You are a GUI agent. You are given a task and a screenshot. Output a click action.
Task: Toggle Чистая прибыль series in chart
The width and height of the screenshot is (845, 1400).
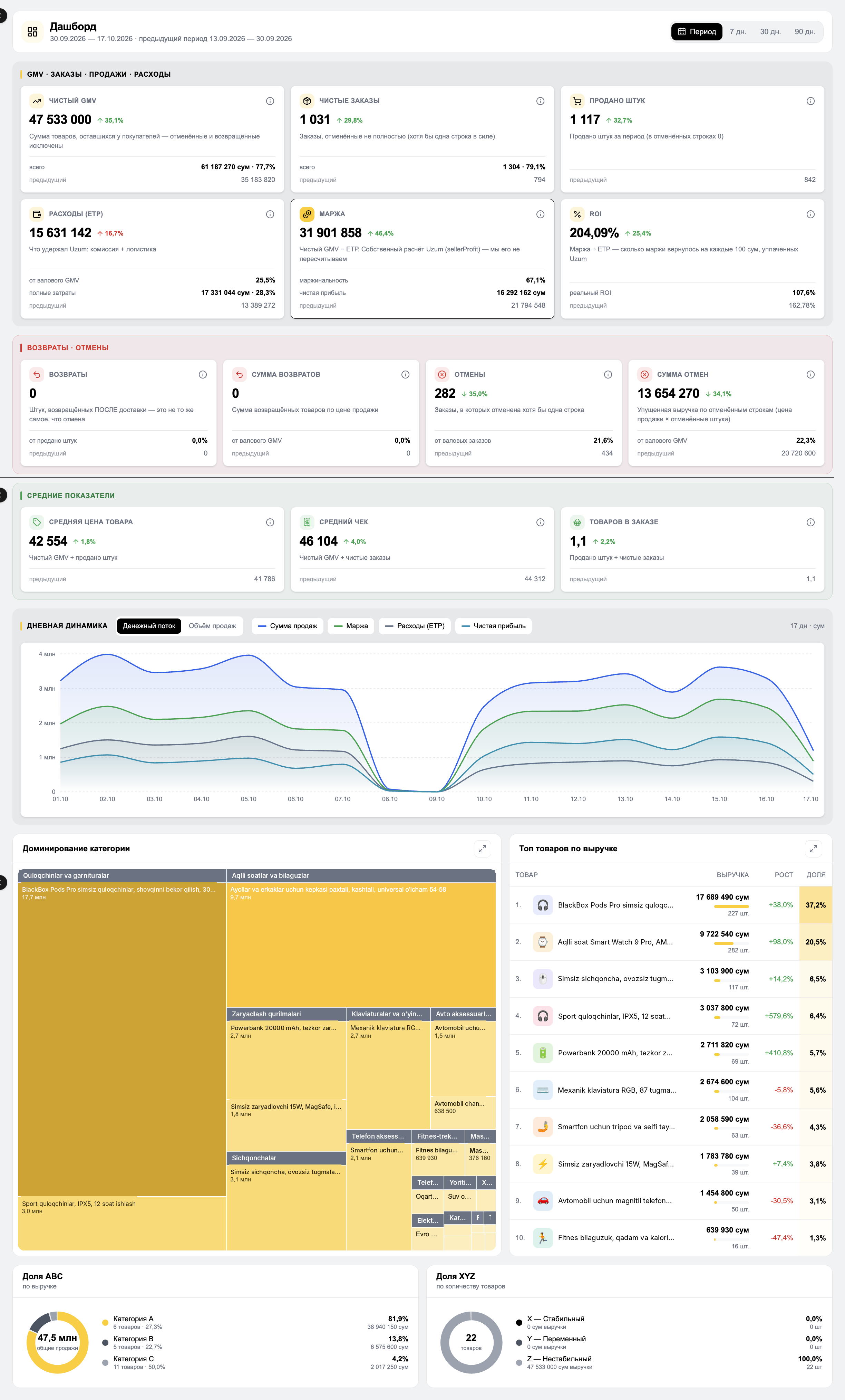[494, 626]
